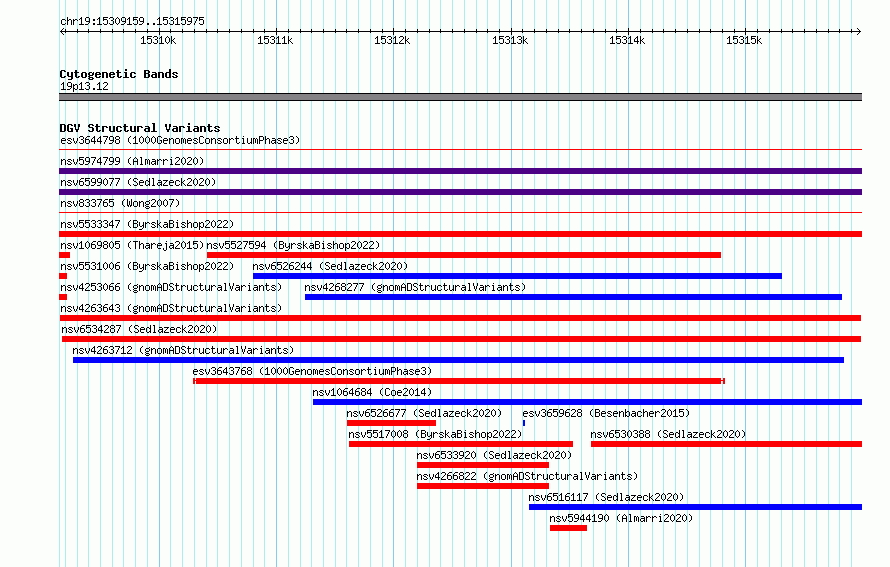Viewport: 890px width, 567px height.
Task: Click the blue bar under nsv1064684
Action: pos(587,402)
